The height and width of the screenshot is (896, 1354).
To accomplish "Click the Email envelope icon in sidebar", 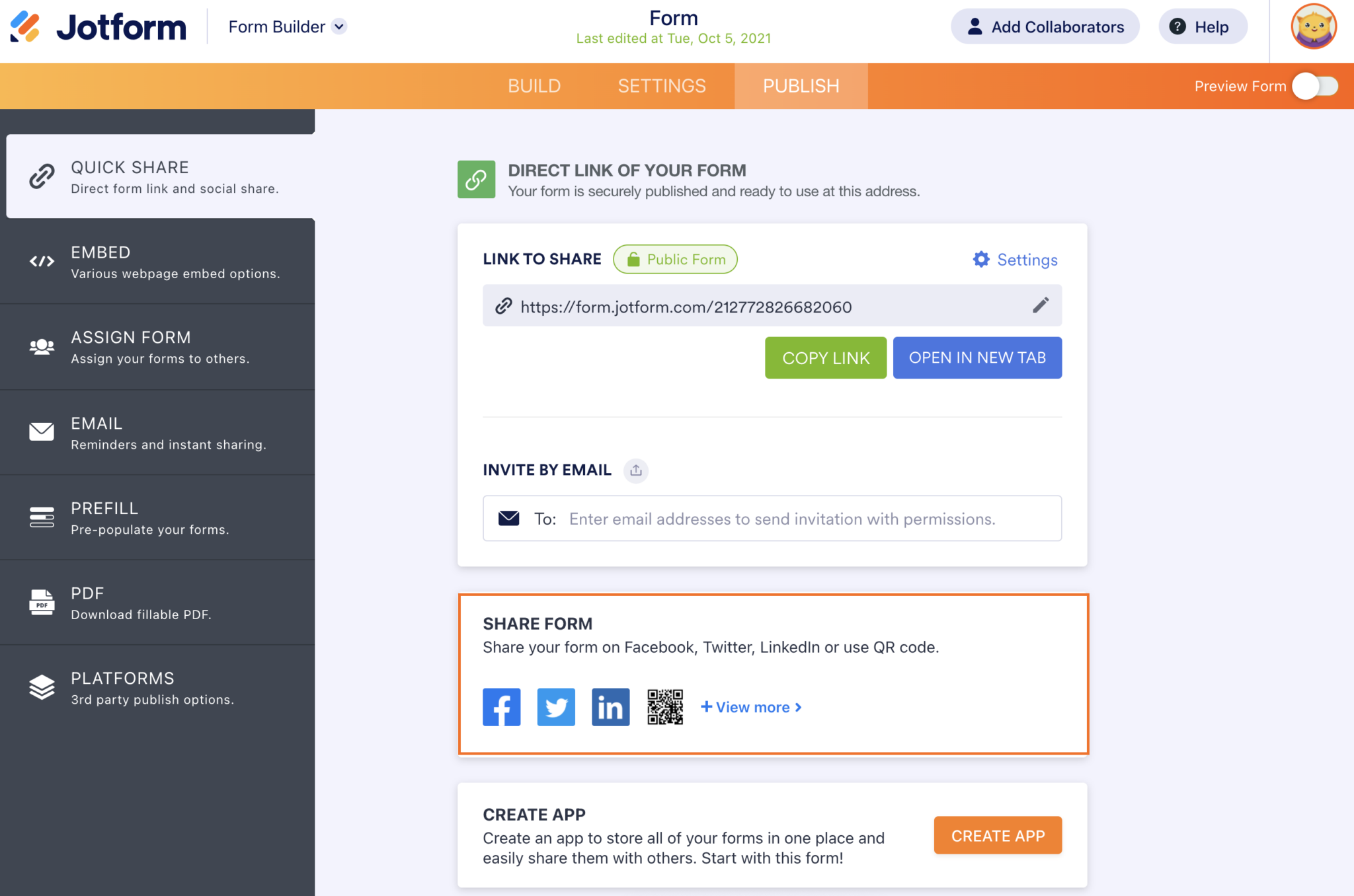I will tap(41, 431).
